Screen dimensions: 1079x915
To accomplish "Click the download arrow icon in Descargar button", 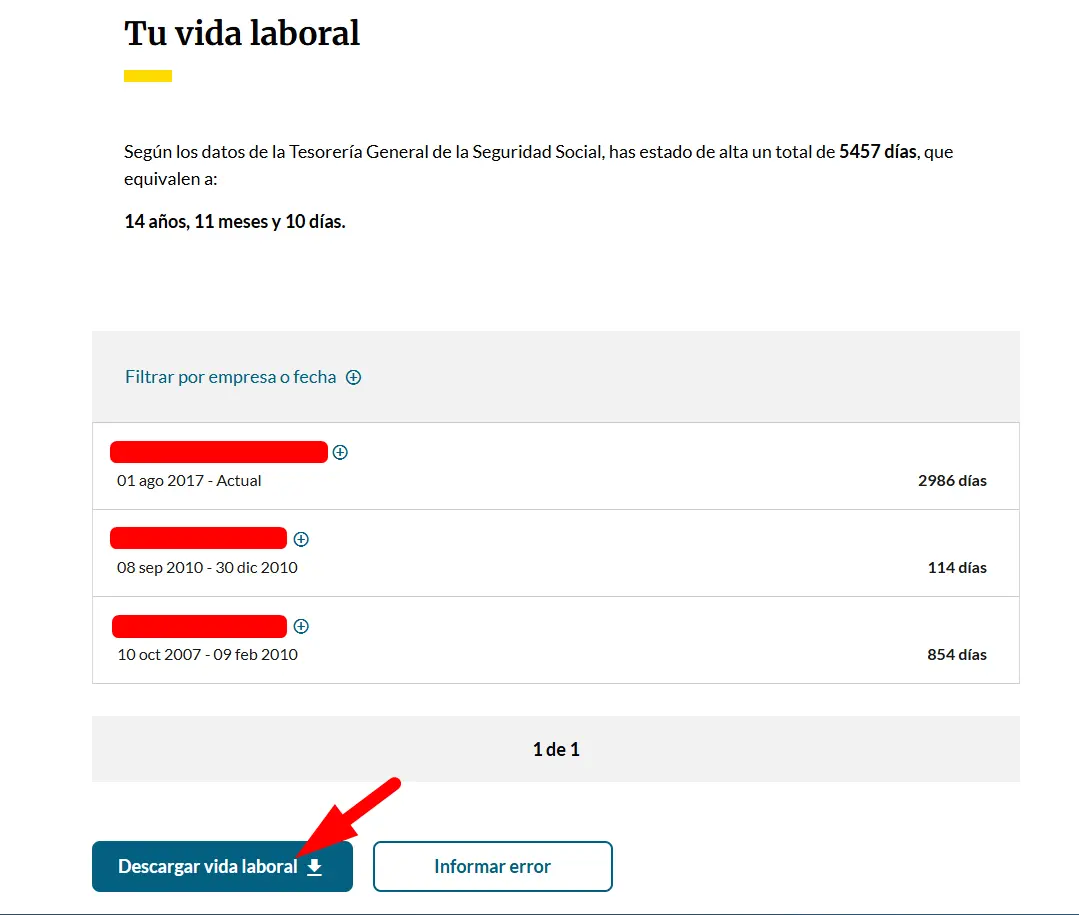I will tap(314, 867).
